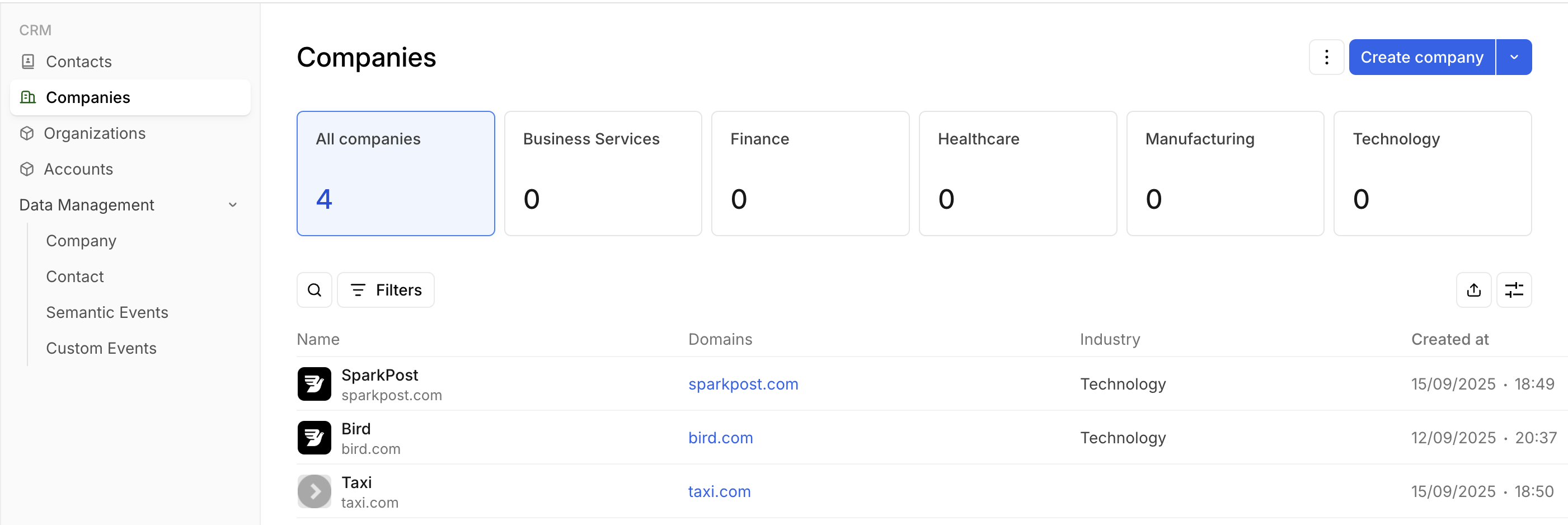
Task: Click the export upload icon
Action: [1473, 290]
